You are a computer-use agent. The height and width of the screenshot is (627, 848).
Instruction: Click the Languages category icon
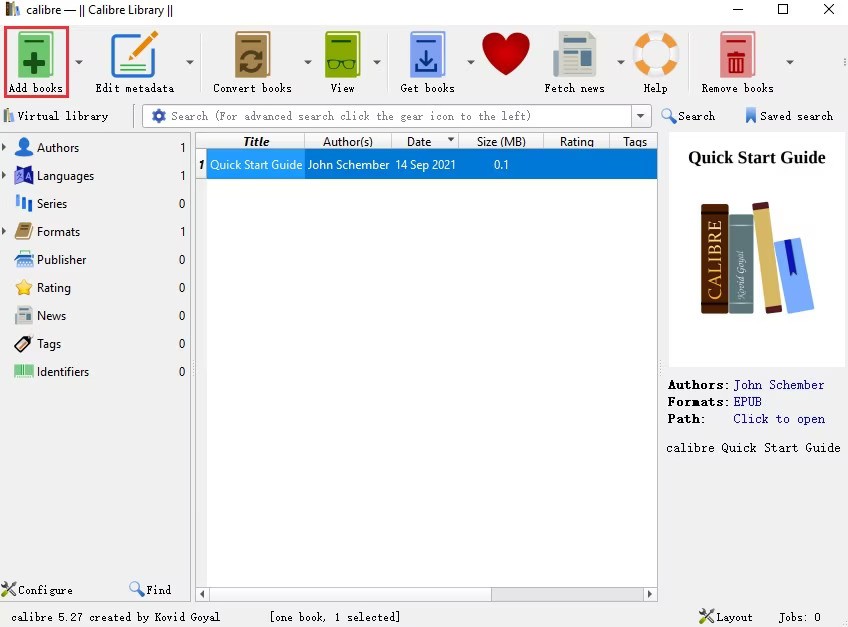coord(24,175)
